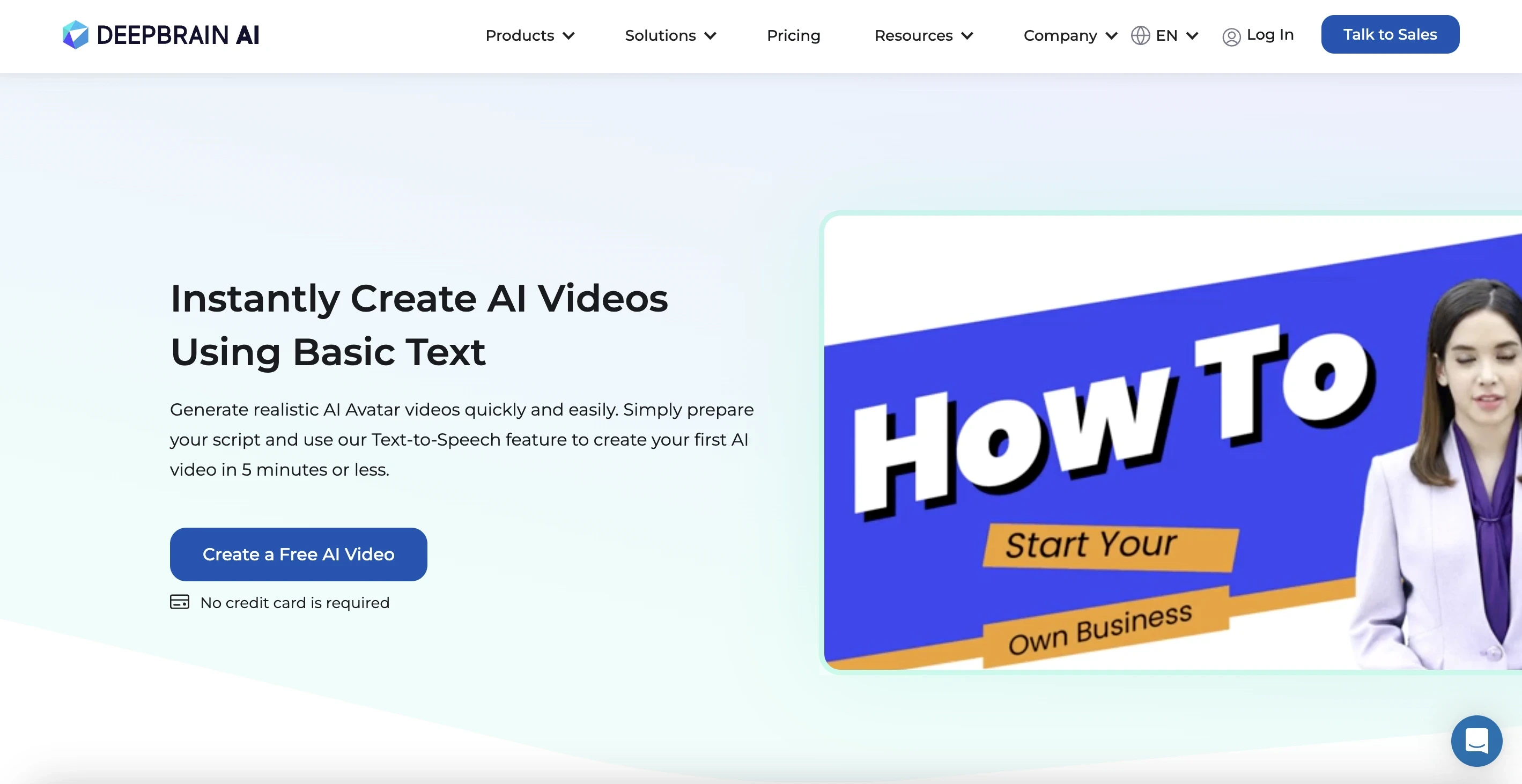This screenshot has width=1522, height=784.
Task: Click the Log In link
Action: pos(1270,35)
